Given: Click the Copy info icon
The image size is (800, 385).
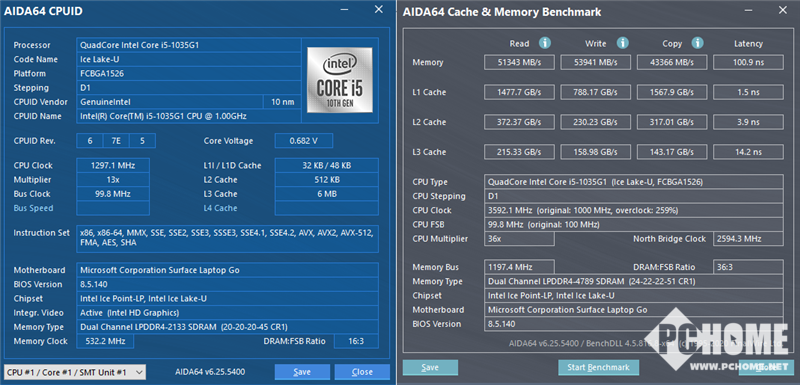Looking at the screenshot, I should coord(697,43).
